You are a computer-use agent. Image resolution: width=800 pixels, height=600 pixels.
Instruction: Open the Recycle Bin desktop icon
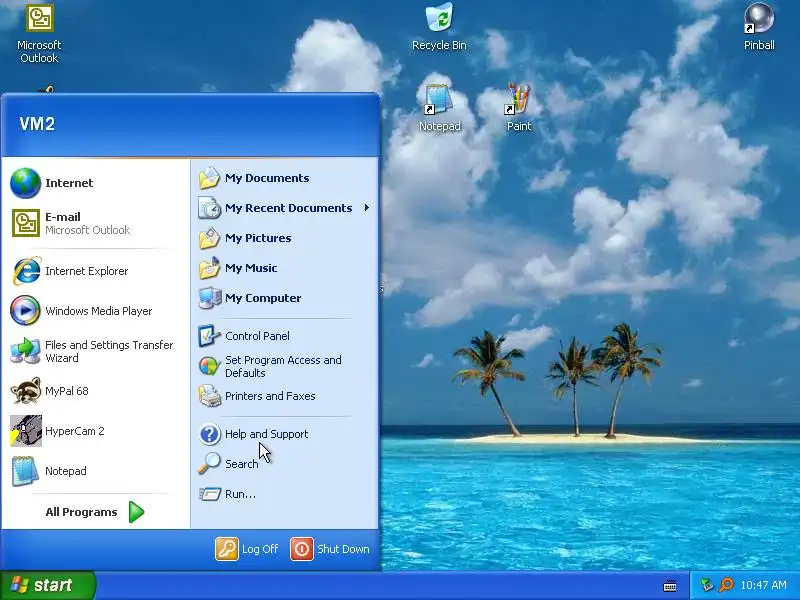coord(439,27)
